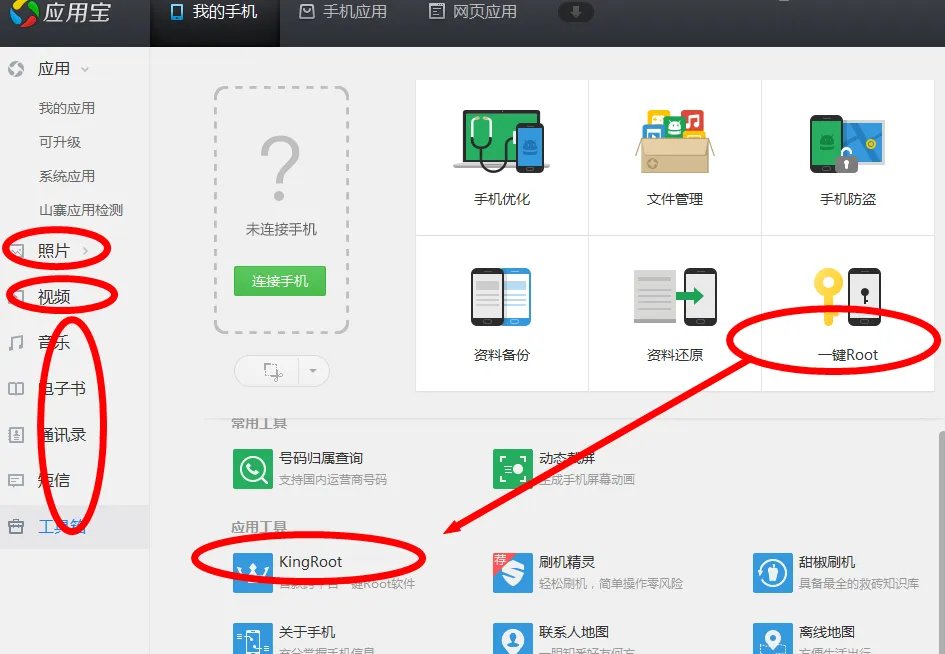Image resolution: width=945 pixels, height=654 pixels.
Task: Launch the 一键Root tool
Action: pyautogui.click(x=846, y=310)
